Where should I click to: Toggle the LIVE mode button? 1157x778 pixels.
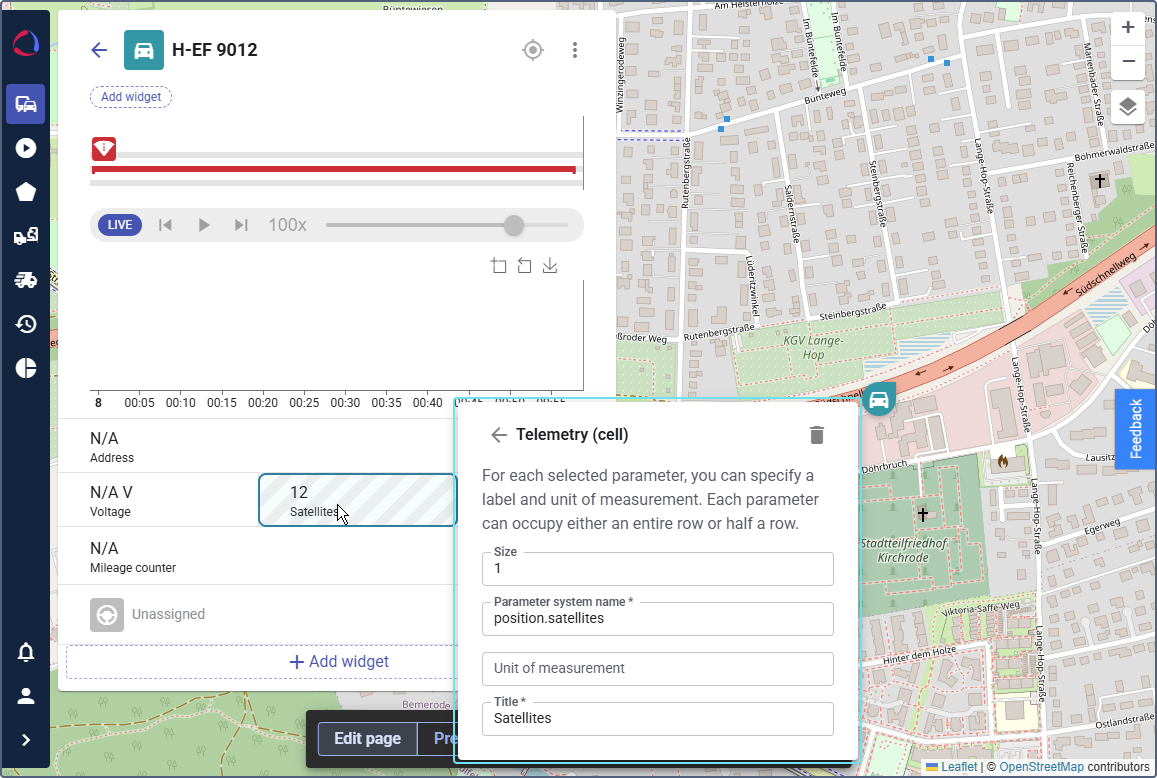pyautogui.click(x=120, y=225)
